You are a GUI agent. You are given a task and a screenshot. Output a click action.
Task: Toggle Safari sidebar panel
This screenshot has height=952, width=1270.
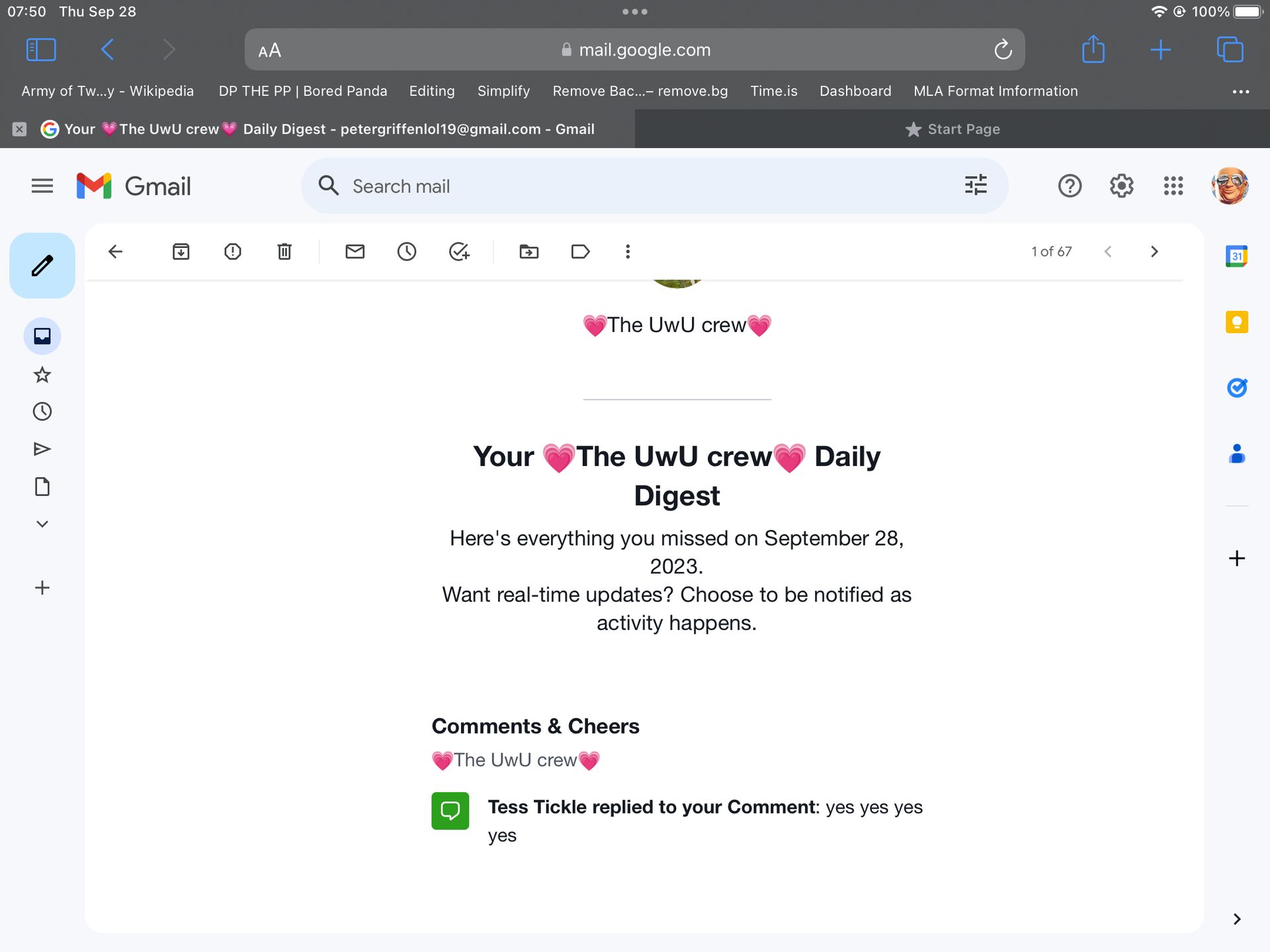40,50
